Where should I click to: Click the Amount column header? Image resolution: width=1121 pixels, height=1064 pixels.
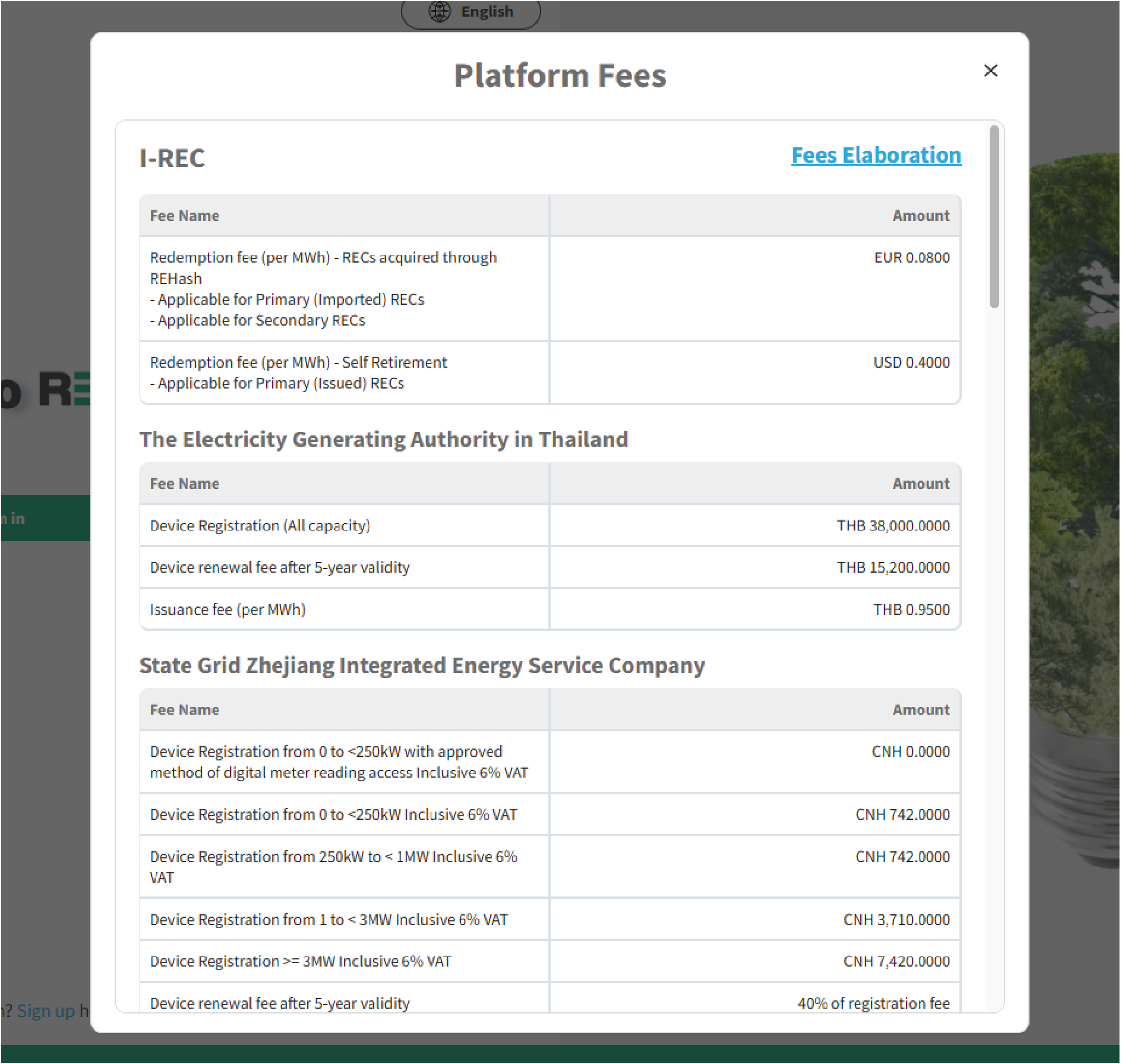(x=921, y=215)
